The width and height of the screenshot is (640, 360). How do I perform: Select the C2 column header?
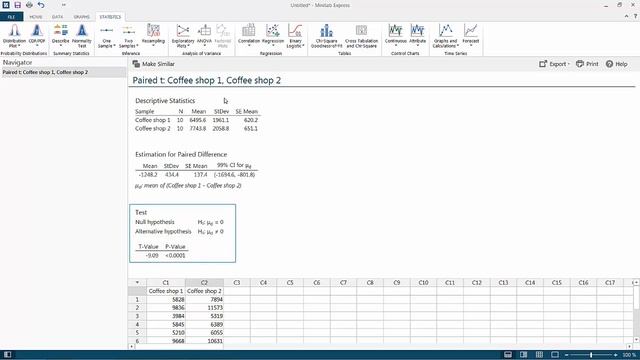click(x=204, y=282)
